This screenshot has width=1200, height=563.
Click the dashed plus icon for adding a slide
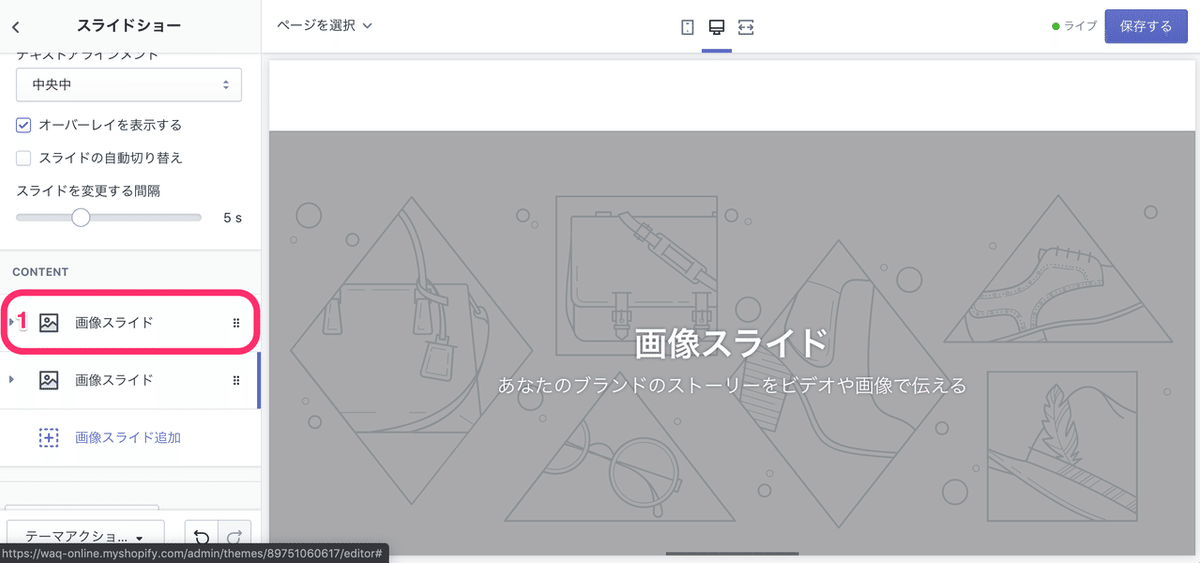pyautogui.click(x=48, y=438)
